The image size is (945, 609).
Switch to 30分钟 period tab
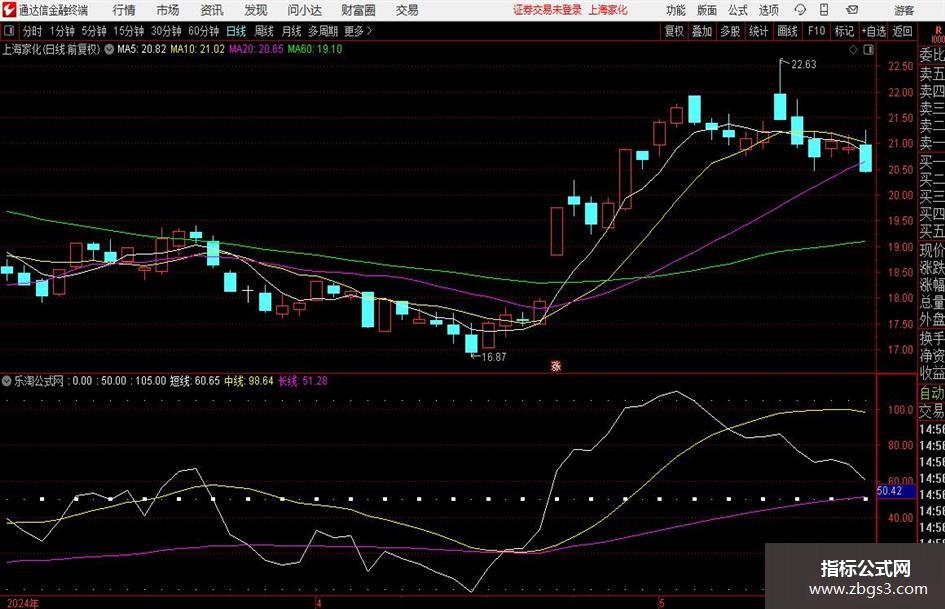point(166,31)
